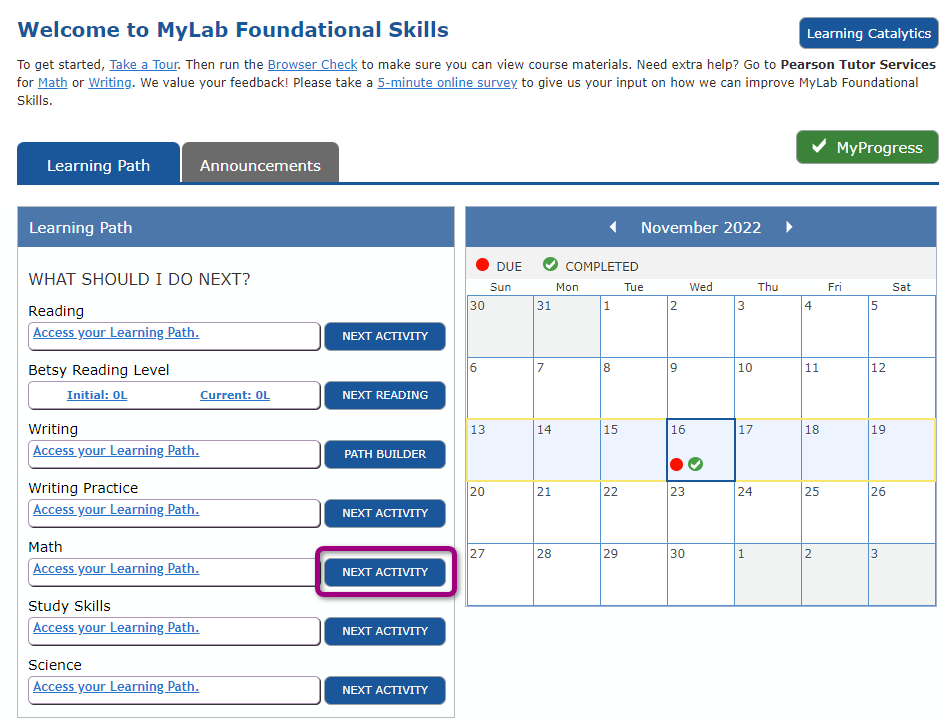Run the Browser Check link

tap(312, 65)
